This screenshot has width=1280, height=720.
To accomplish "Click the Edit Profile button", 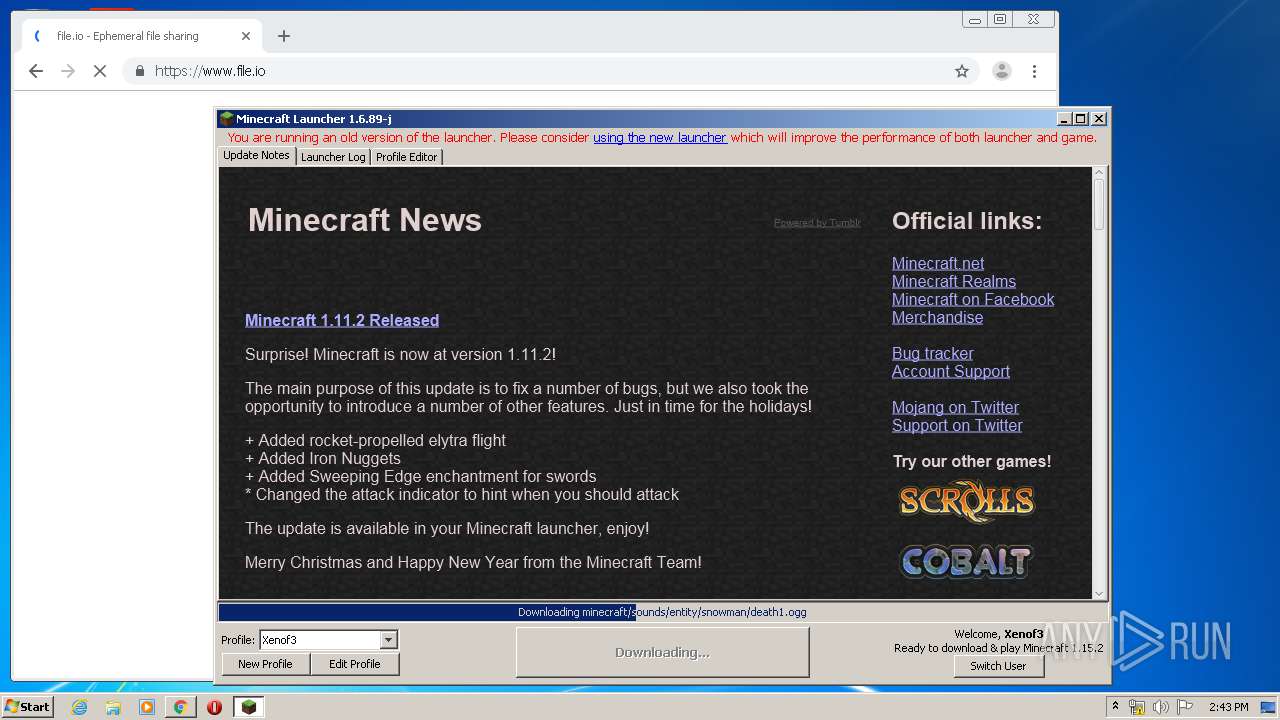I will pyautogui.click(x=355, y=664).
